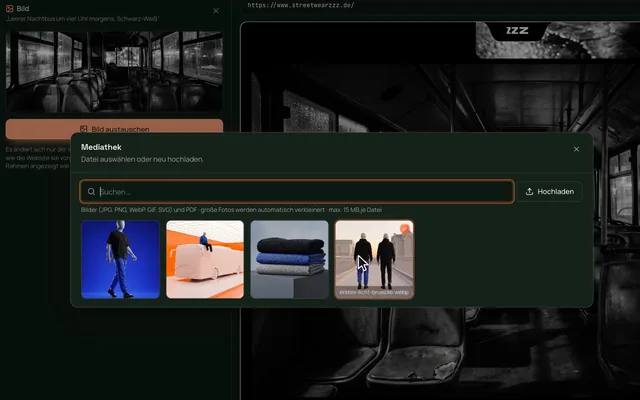Click the zzz logo in website preview

[x=517, y=31]
